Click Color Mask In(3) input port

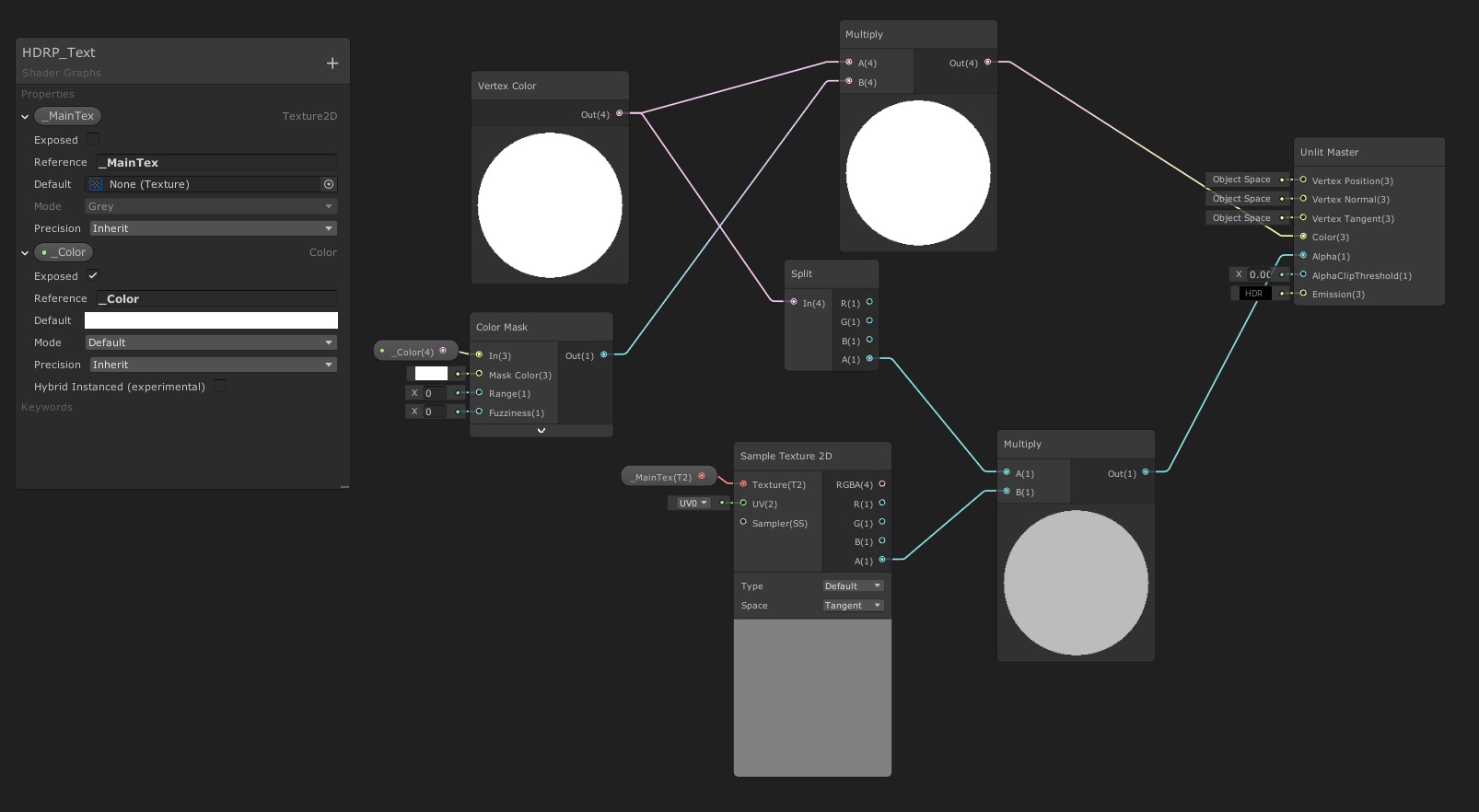(479, 354)
